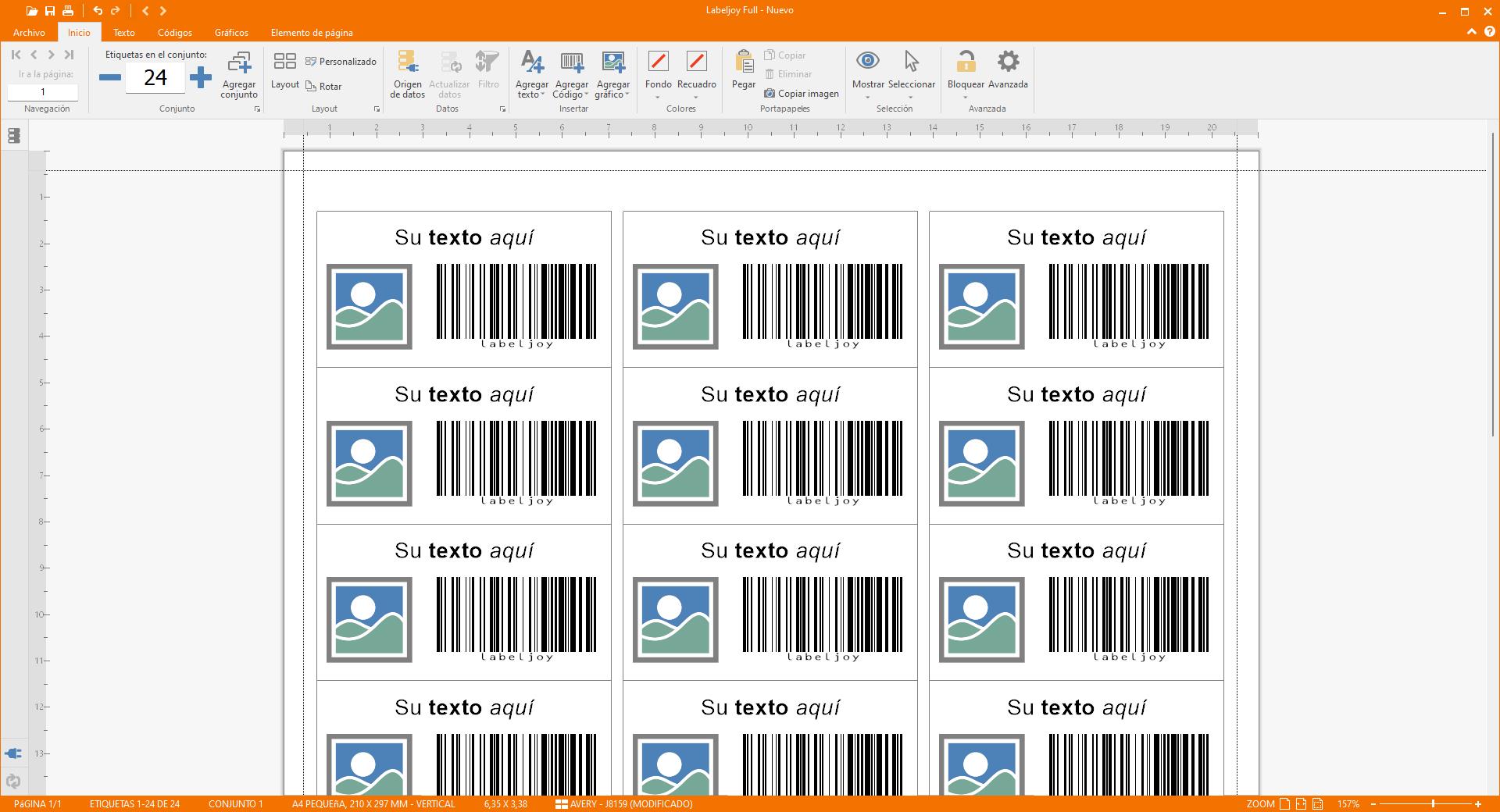1500x812 pixels.
Task: Expand Layout group dialog launcher
Action: (x=377, y=109)
